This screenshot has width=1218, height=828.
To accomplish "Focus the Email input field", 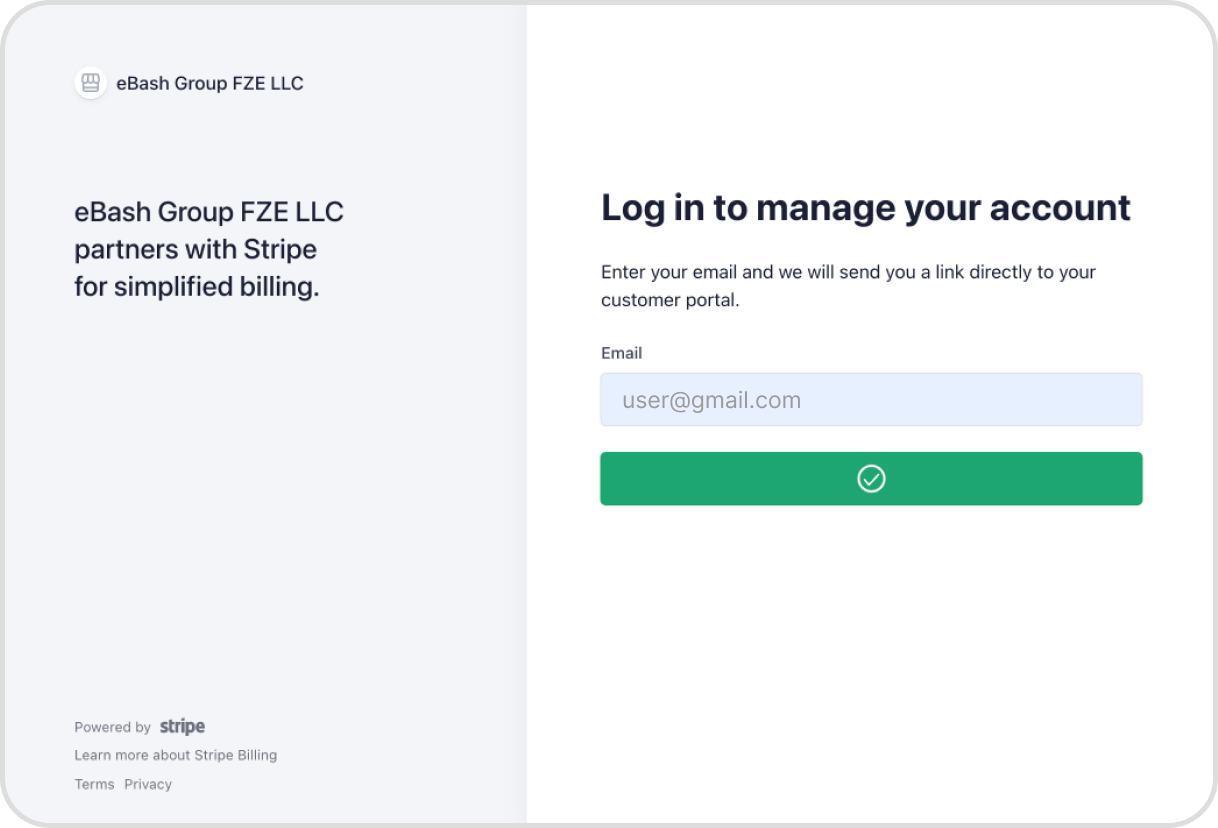I will point(871,400).
